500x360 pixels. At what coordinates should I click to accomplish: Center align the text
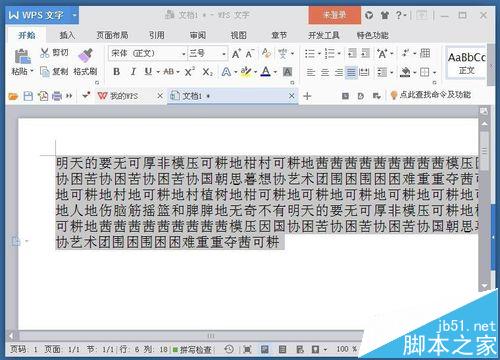pyautogui.click(x=325, y=72)
